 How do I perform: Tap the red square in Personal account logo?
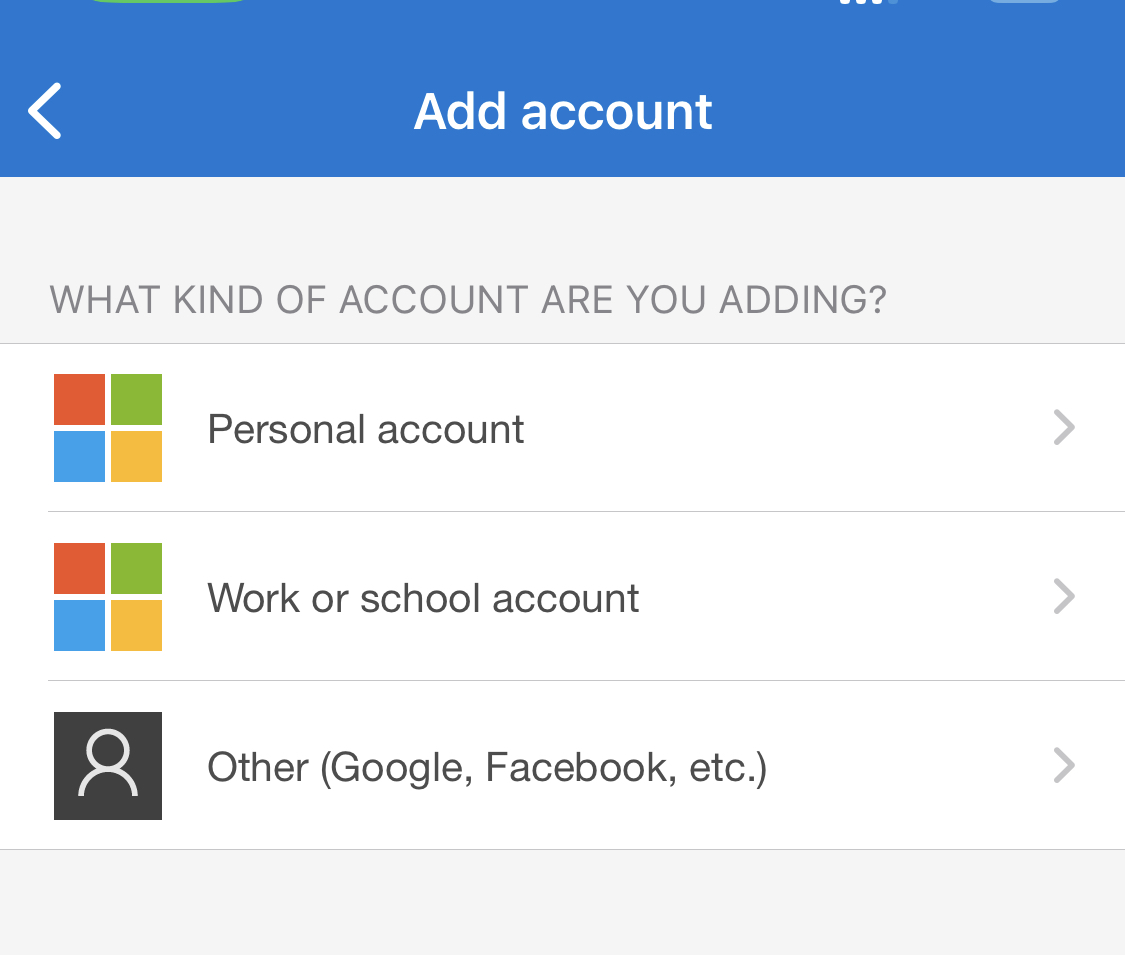point(80,400)
